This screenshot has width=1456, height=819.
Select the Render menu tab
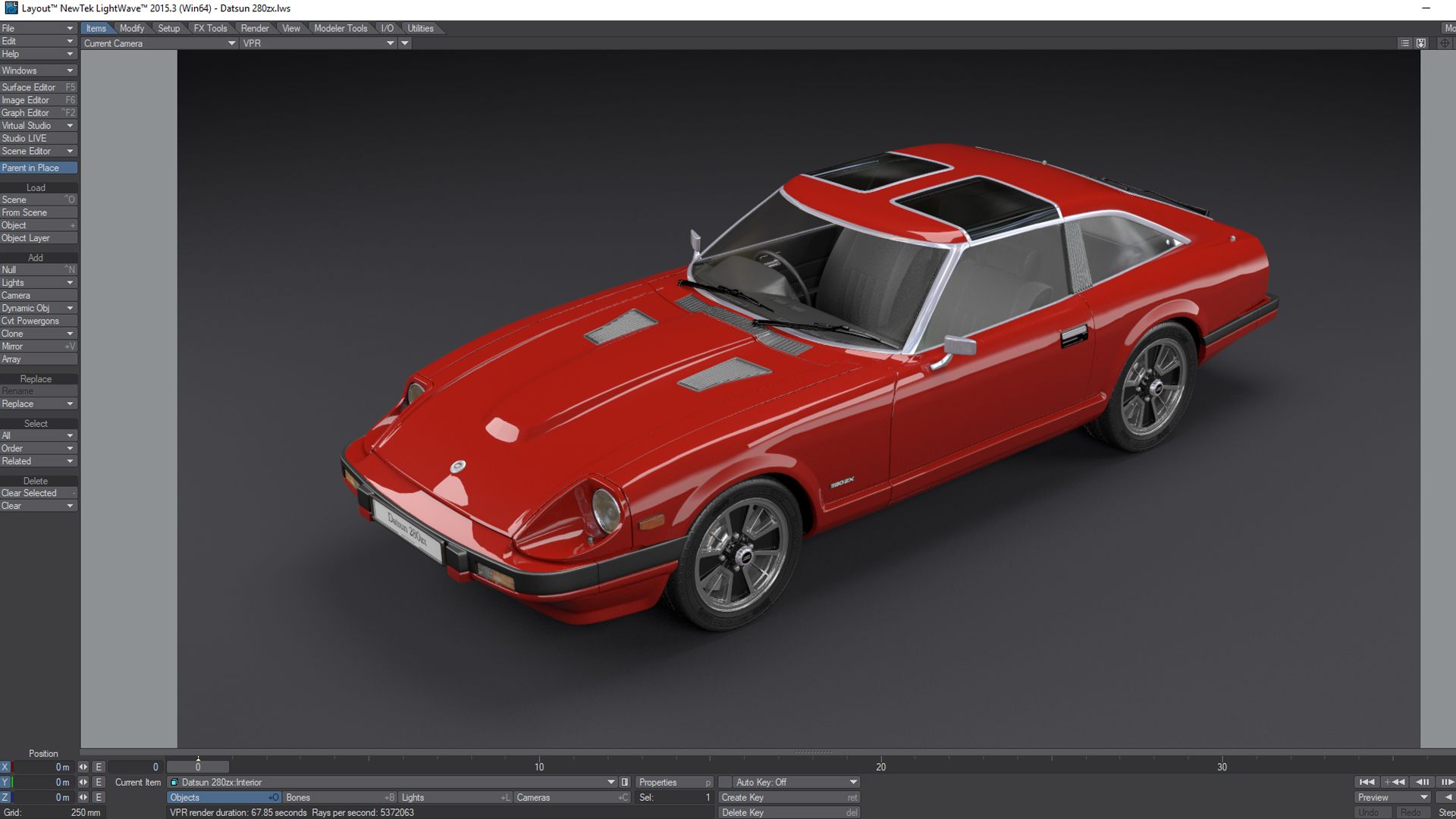click(x=254, y=28)
